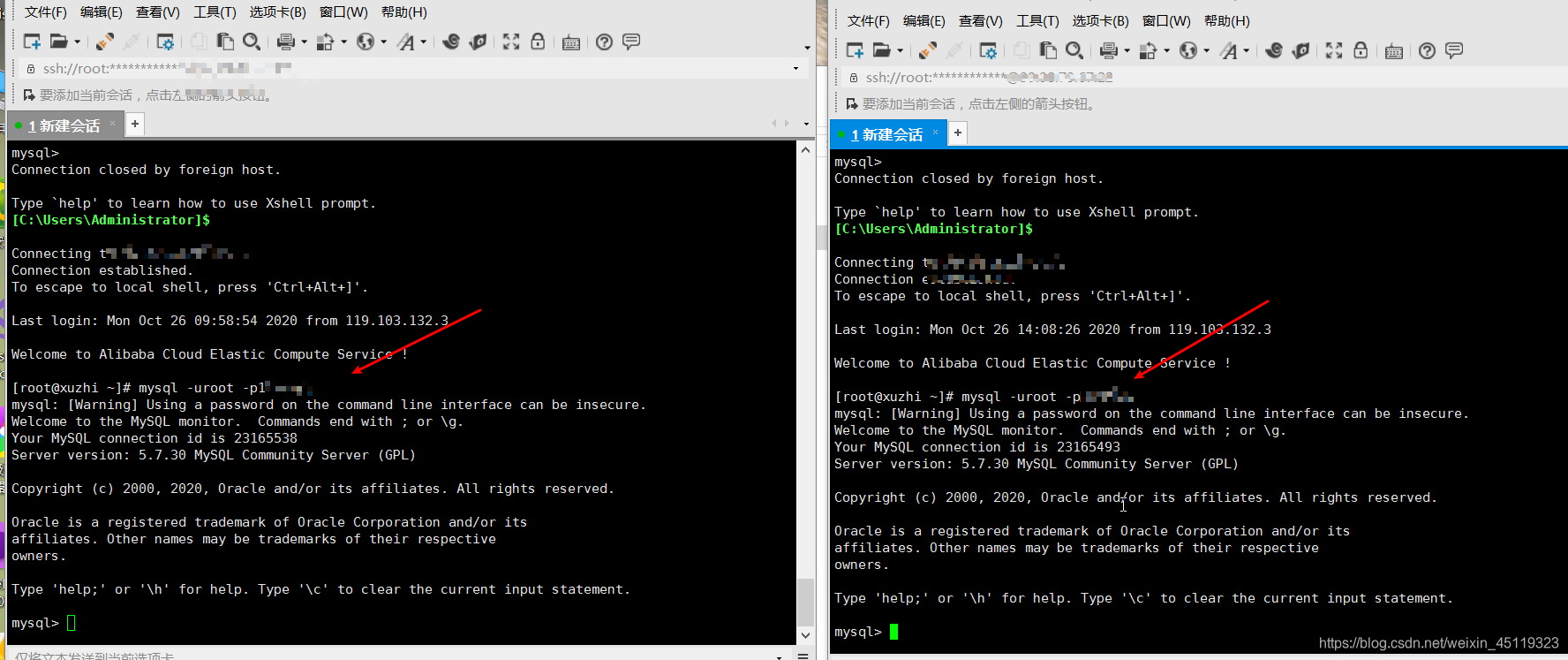
Task: Open 查看(V) menu in left Xshell window
Action: pos(157,12)
